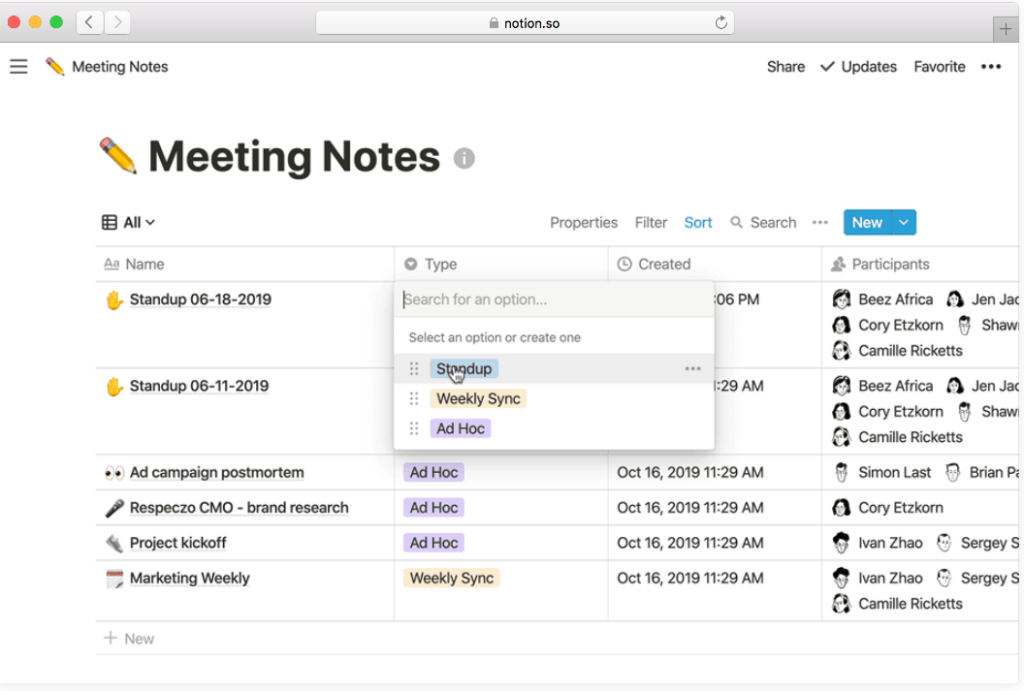Click the search magnifier icon
1024x691 pixels.
click(736, 222)
